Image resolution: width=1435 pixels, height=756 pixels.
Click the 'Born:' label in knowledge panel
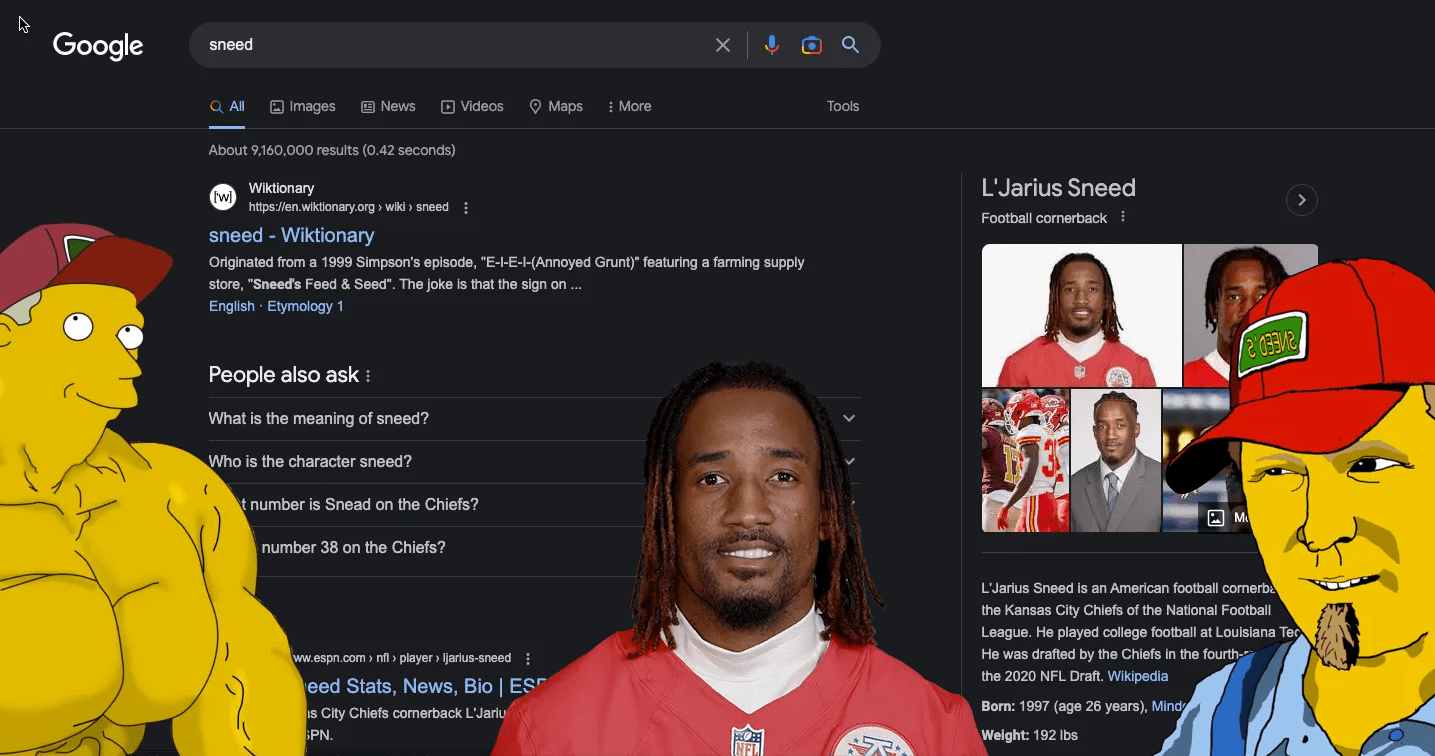coord(998,706)
